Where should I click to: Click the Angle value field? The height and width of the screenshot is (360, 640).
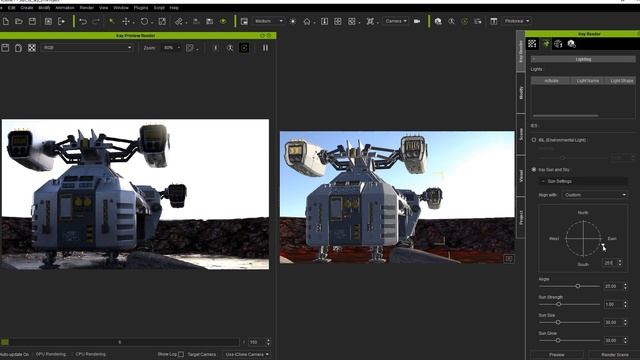pos(613,287)
